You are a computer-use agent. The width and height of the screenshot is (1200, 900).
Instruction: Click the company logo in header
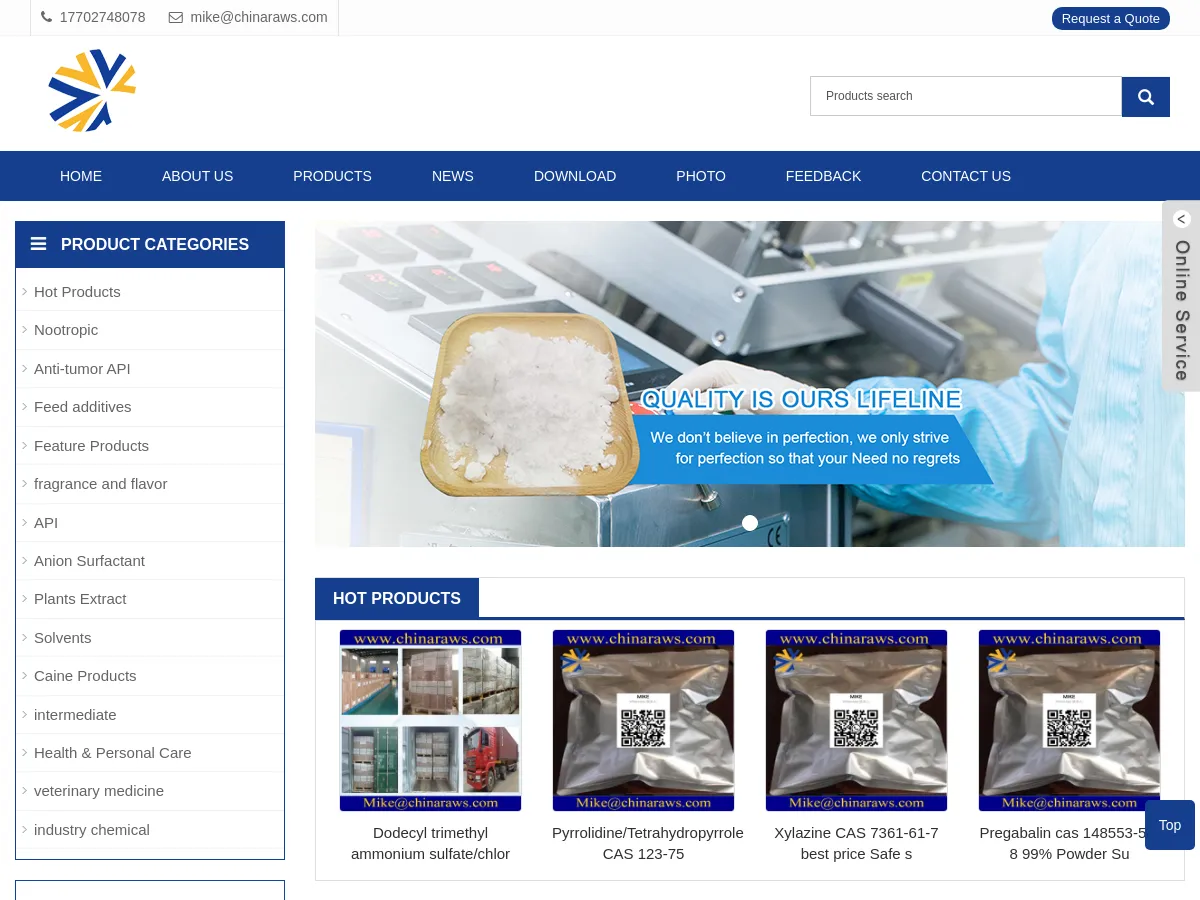tap(92, 91)
